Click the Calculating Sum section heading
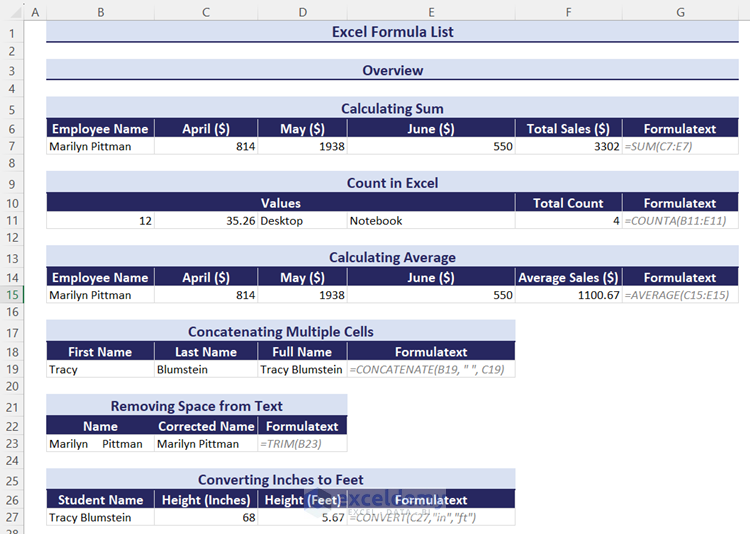 (392, 109)
